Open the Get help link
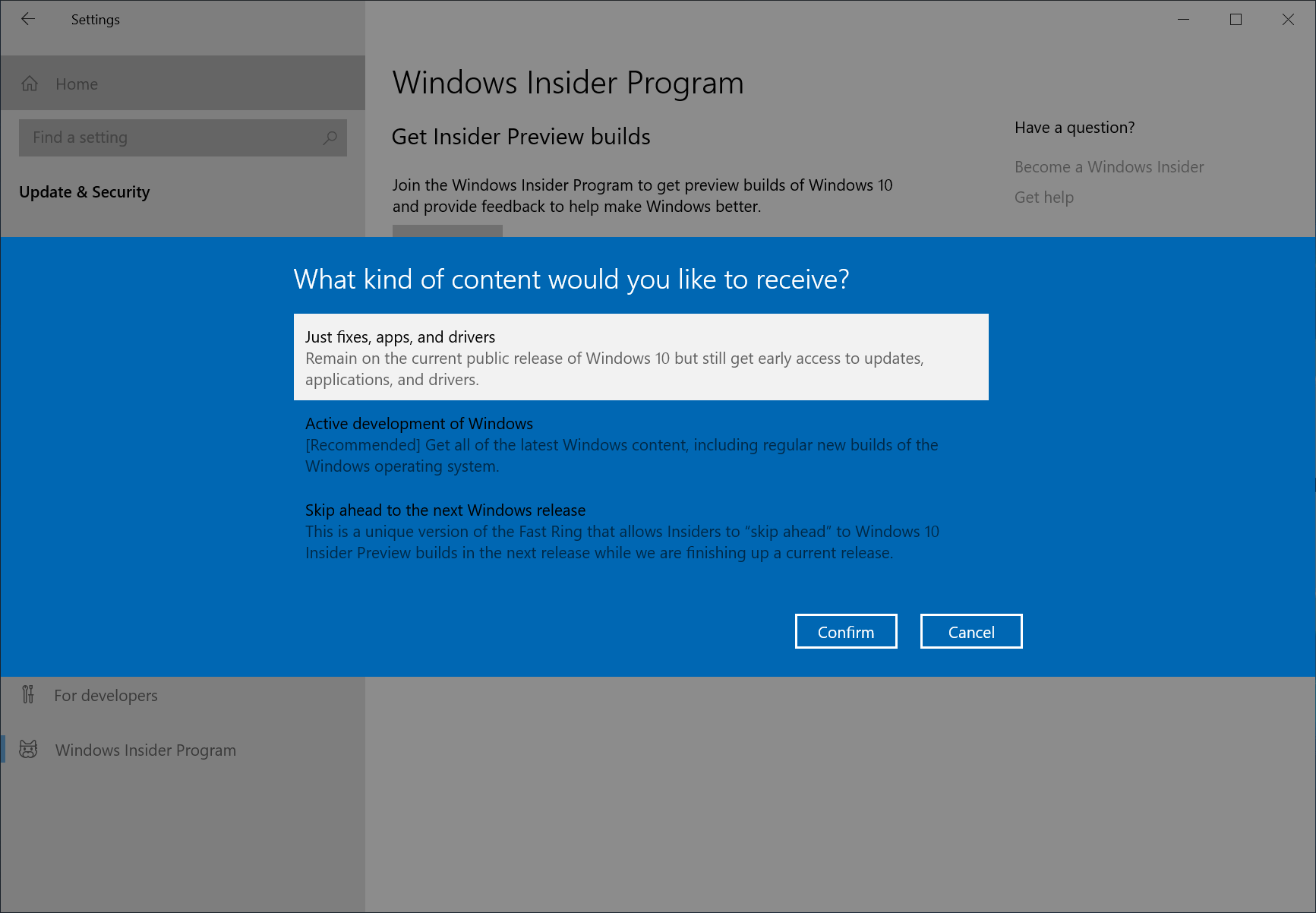The height and width of the screenshot is (913, 1316). click(1043, 197)
